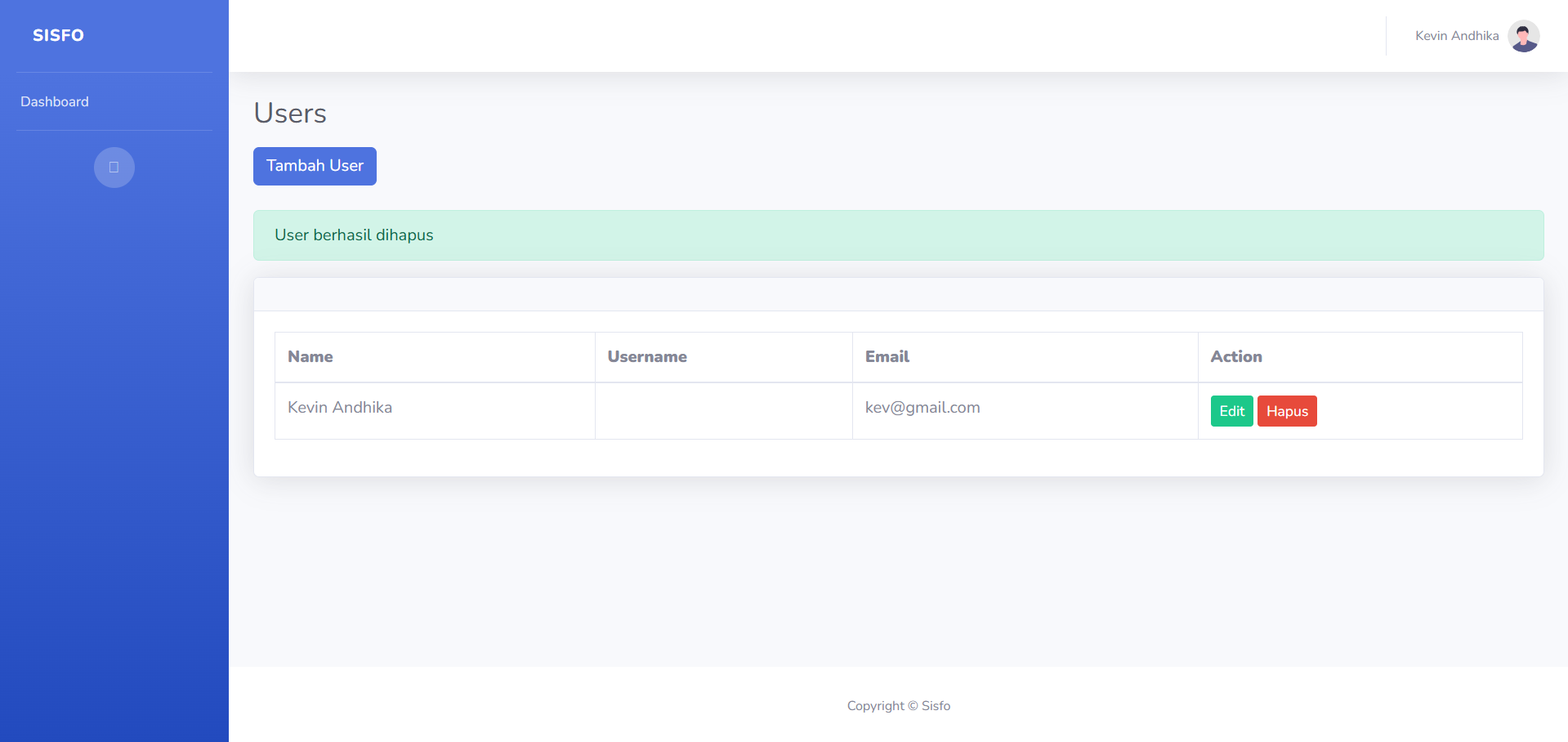Screen dimensions: 1568x742
Task: Click the Edit button for Kevin Andhika
Action: 1231,411
